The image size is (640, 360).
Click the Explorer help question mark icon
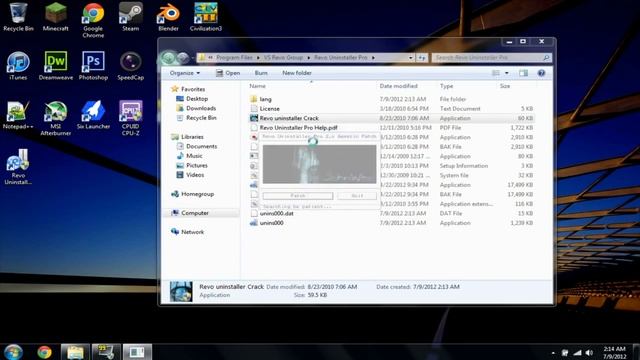541,73
